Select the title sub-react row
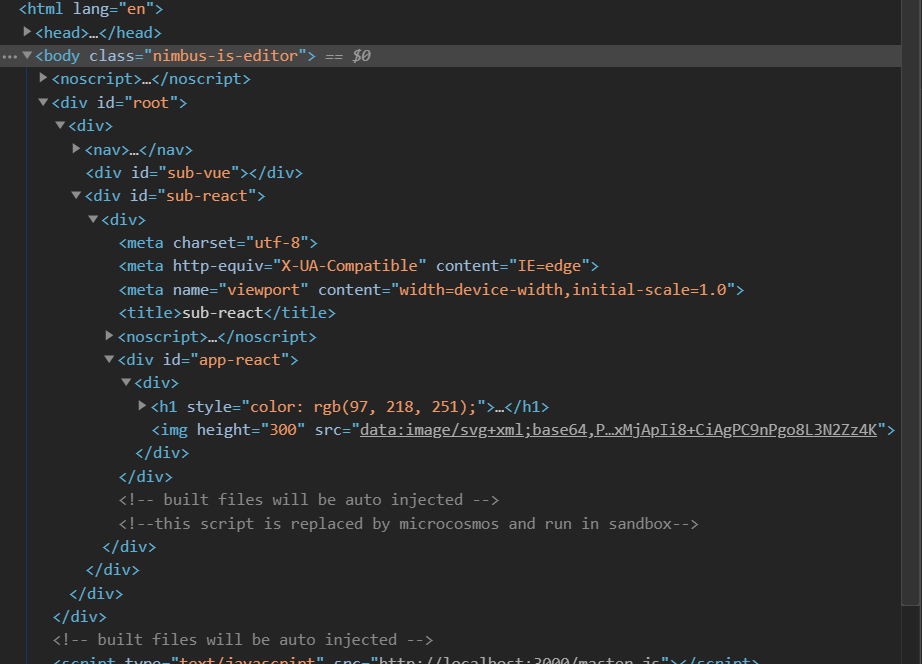The image size is (922, 664). click(x=227, y=312)
